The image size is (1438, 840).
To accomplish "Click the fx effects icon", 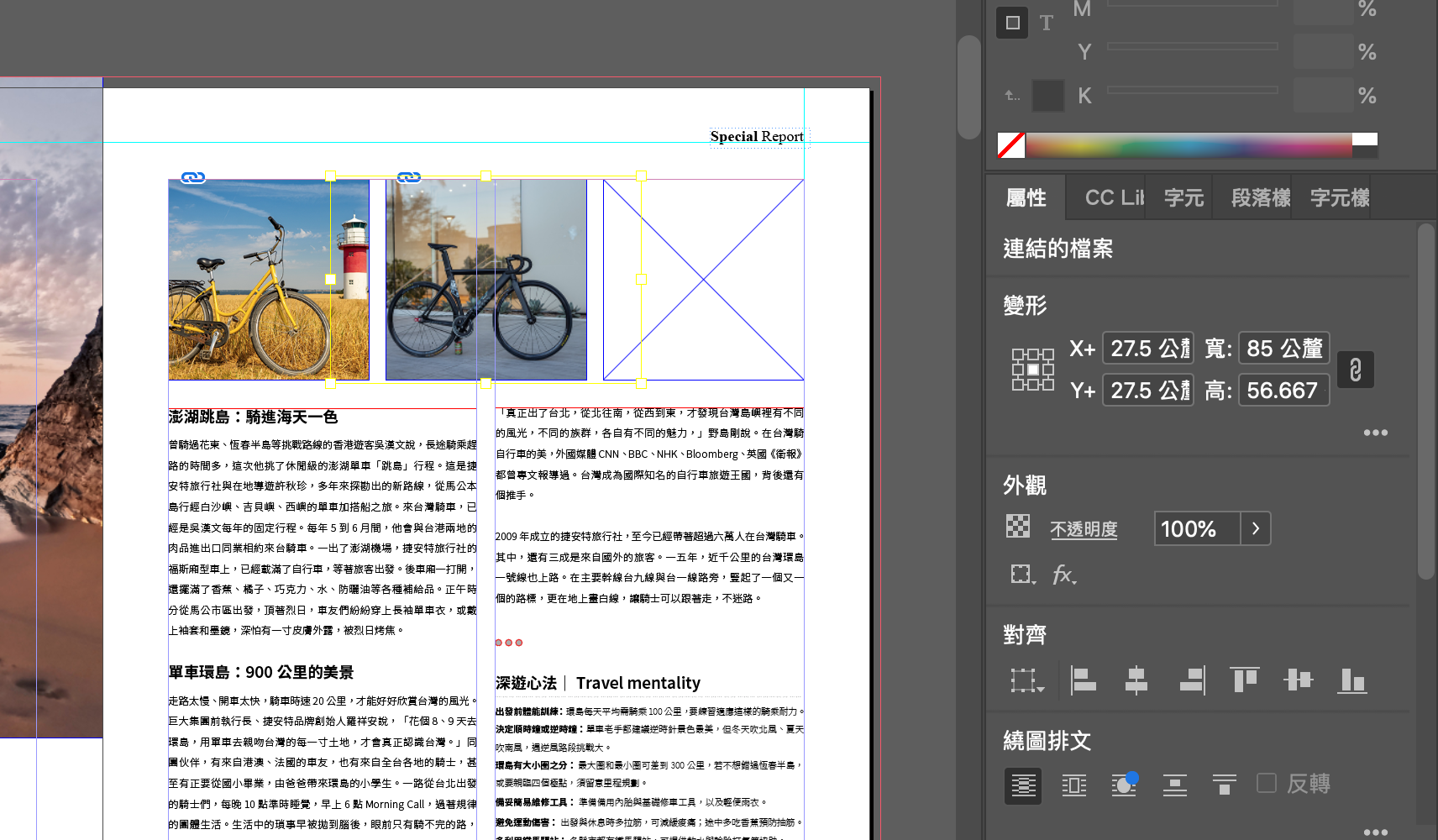I will pos(1063,575).
